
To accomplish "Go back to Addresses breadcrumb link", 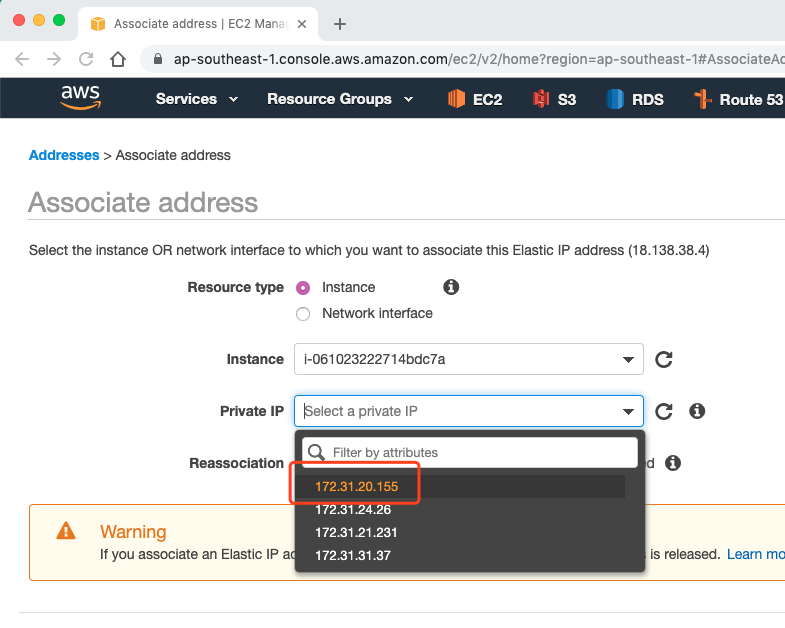I will 64,155.
